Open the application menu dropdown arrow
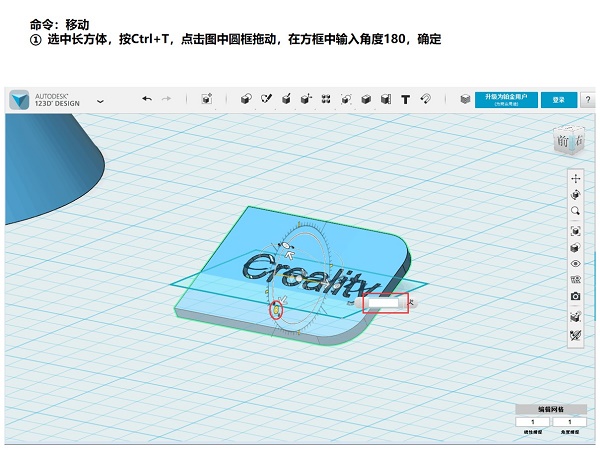Image resolution: width=600 pixels, height=450 pixels. 100,101
